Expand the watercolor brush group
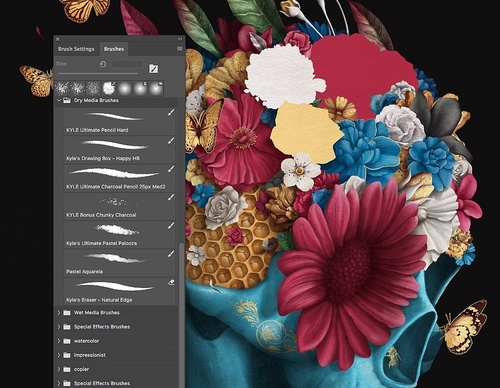The height and width of the screenshot is (388, 500). pyautogui.click(x=59, y=341)
